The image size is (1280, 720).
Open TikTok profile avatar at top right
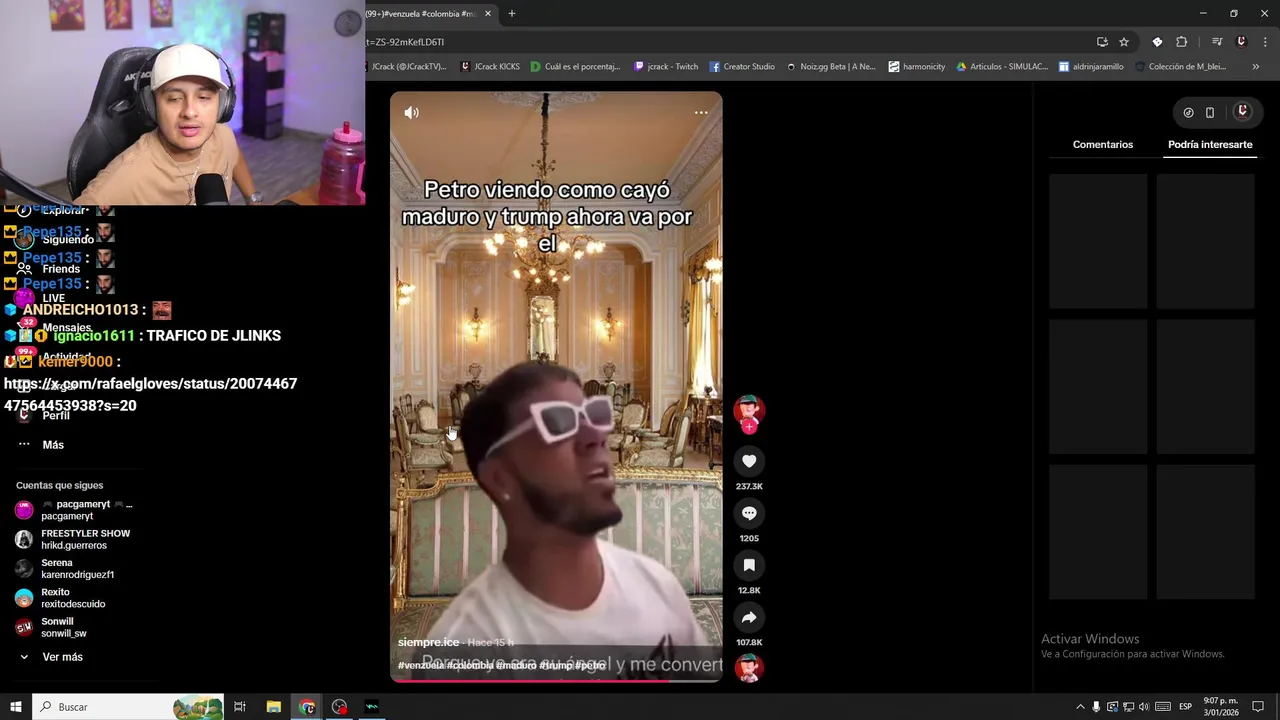coord(1243,112)
